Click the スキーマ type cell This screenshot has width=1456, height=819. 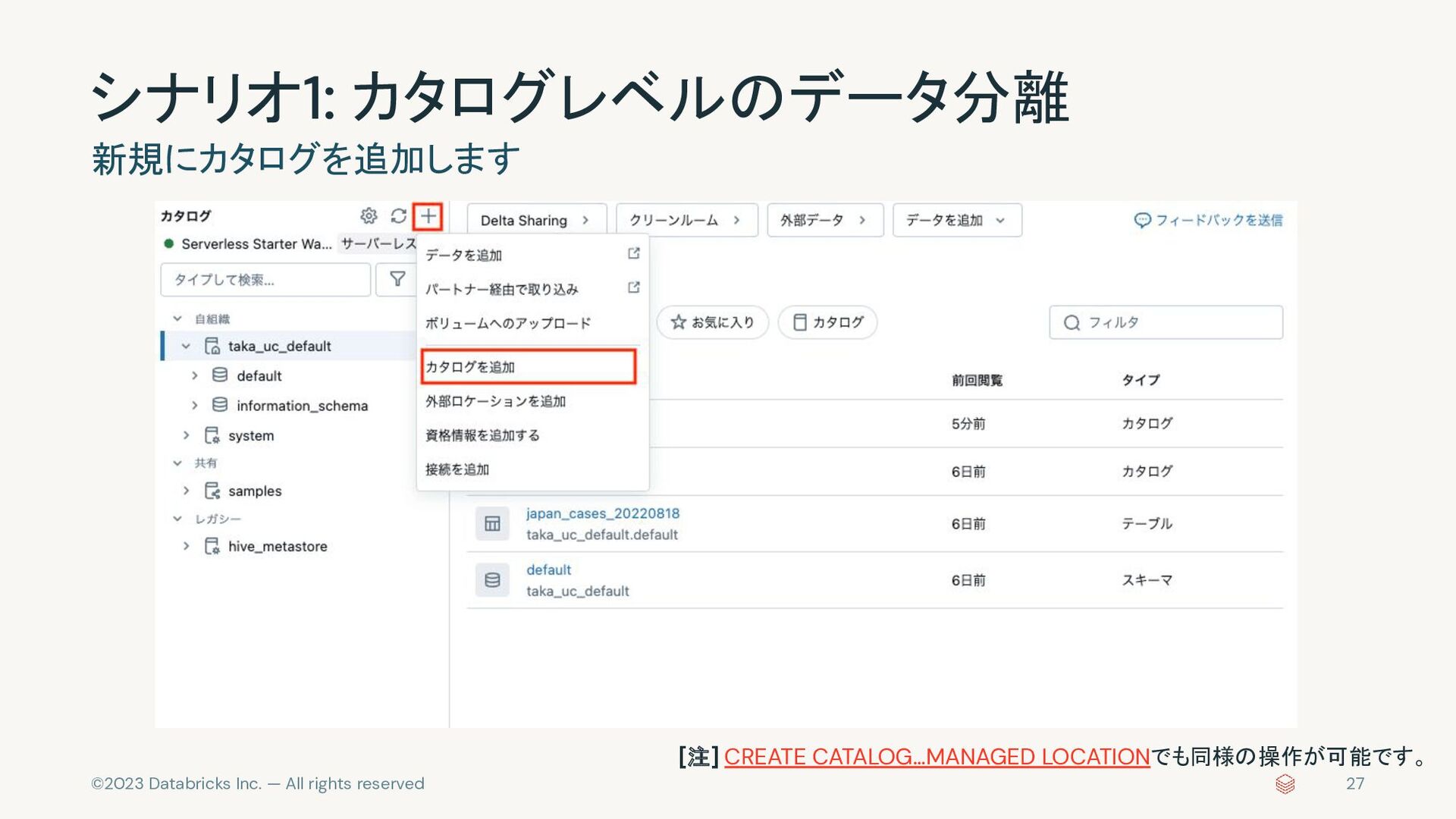tap(1147, 580)
